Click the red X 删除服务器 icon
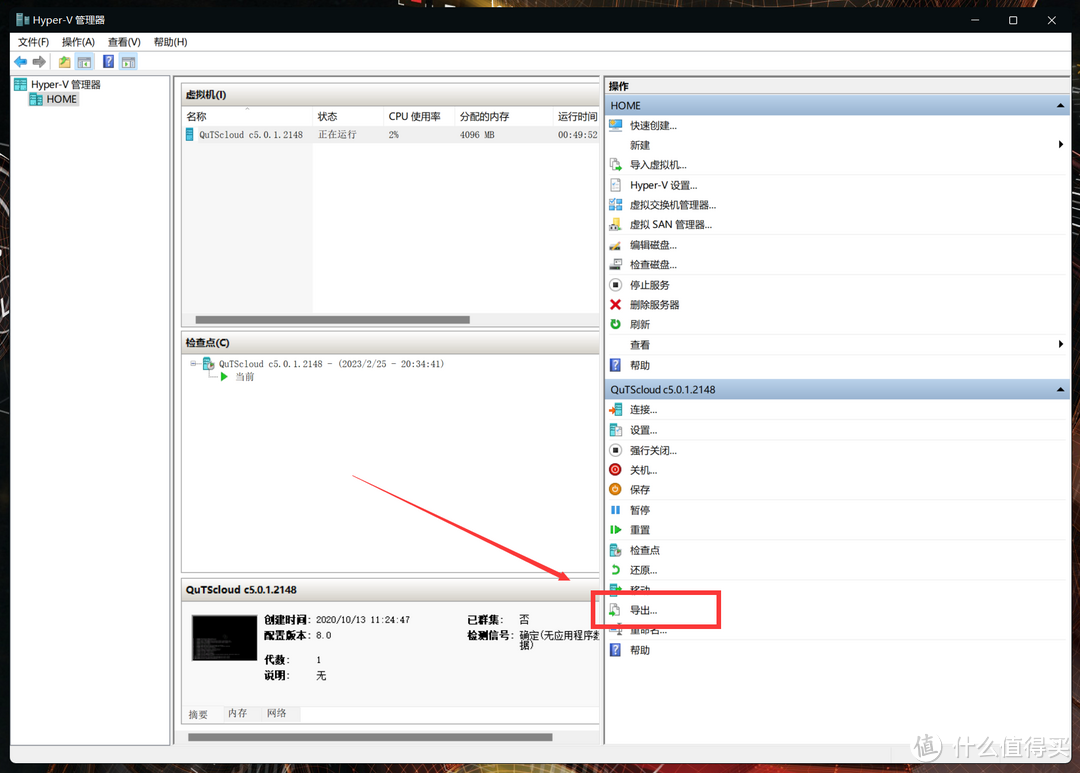 coord(616,305)
